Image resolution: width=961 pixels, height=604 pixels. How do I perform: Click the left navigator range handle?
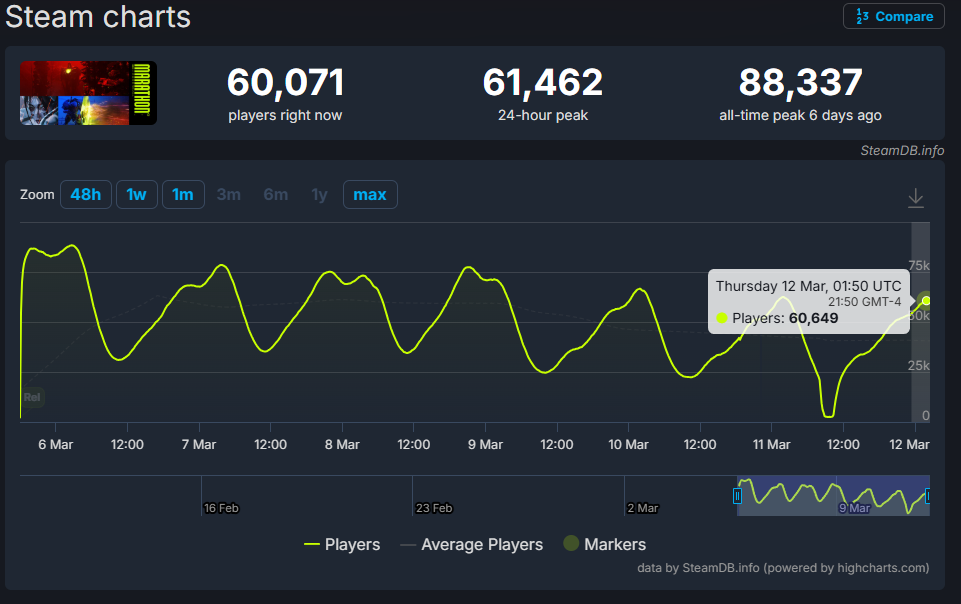pyautogui.click(x=737, y=496)
